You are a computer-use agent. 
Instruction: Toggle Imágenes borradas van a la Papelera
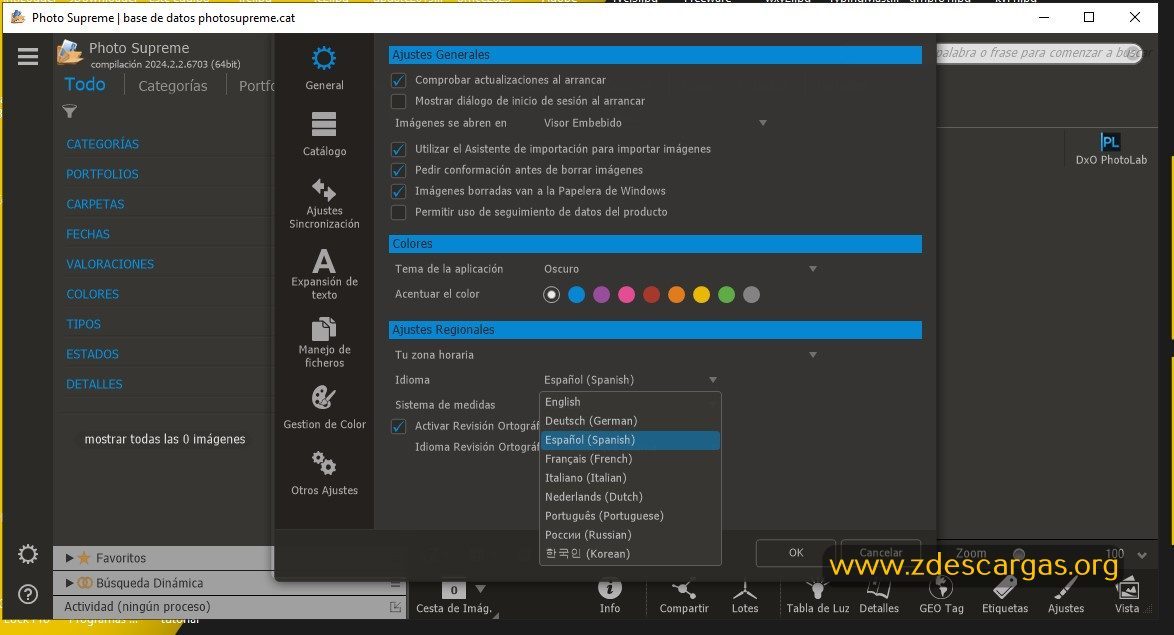398,191
